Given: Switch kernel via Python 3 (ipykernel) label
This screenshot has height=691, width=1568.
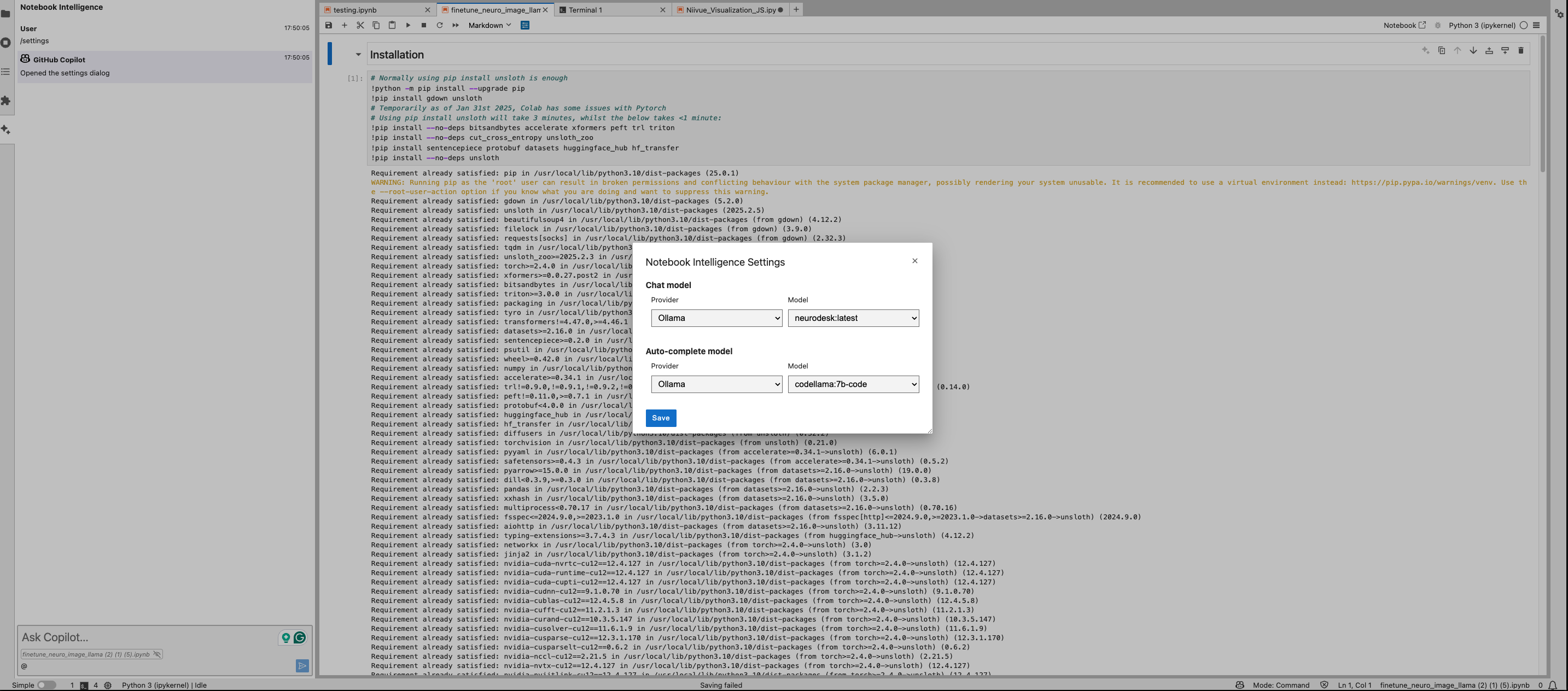Looking at the screenshot, I should (x=1482, y=26).
